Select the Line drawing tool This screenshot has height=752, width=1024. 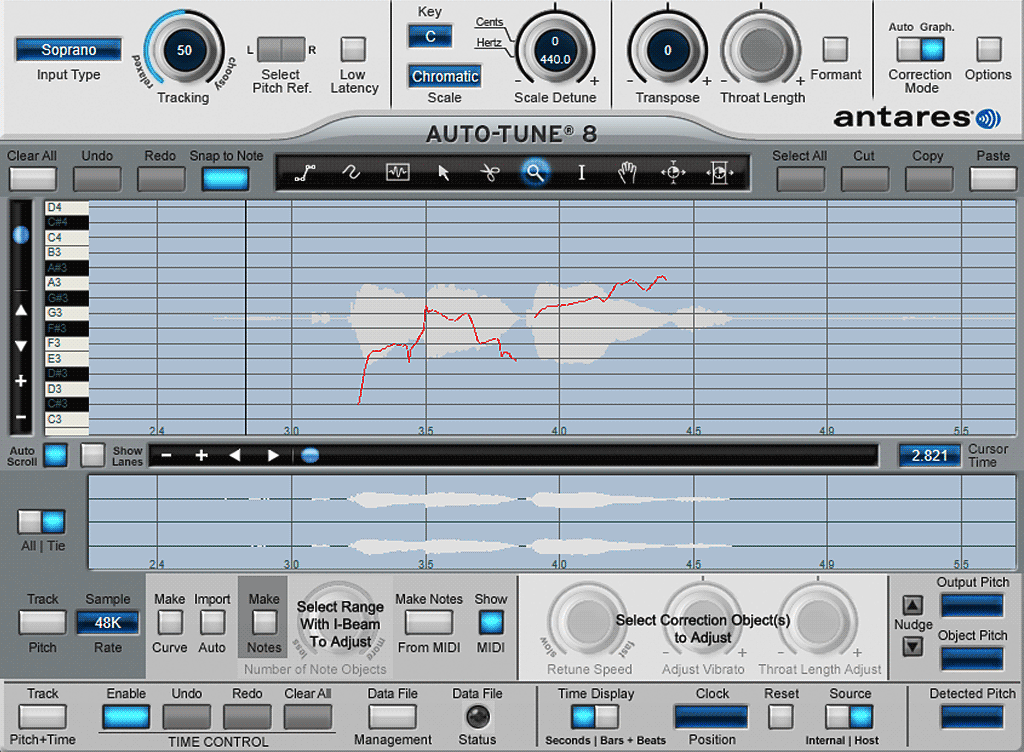click(x=305, y=172)
